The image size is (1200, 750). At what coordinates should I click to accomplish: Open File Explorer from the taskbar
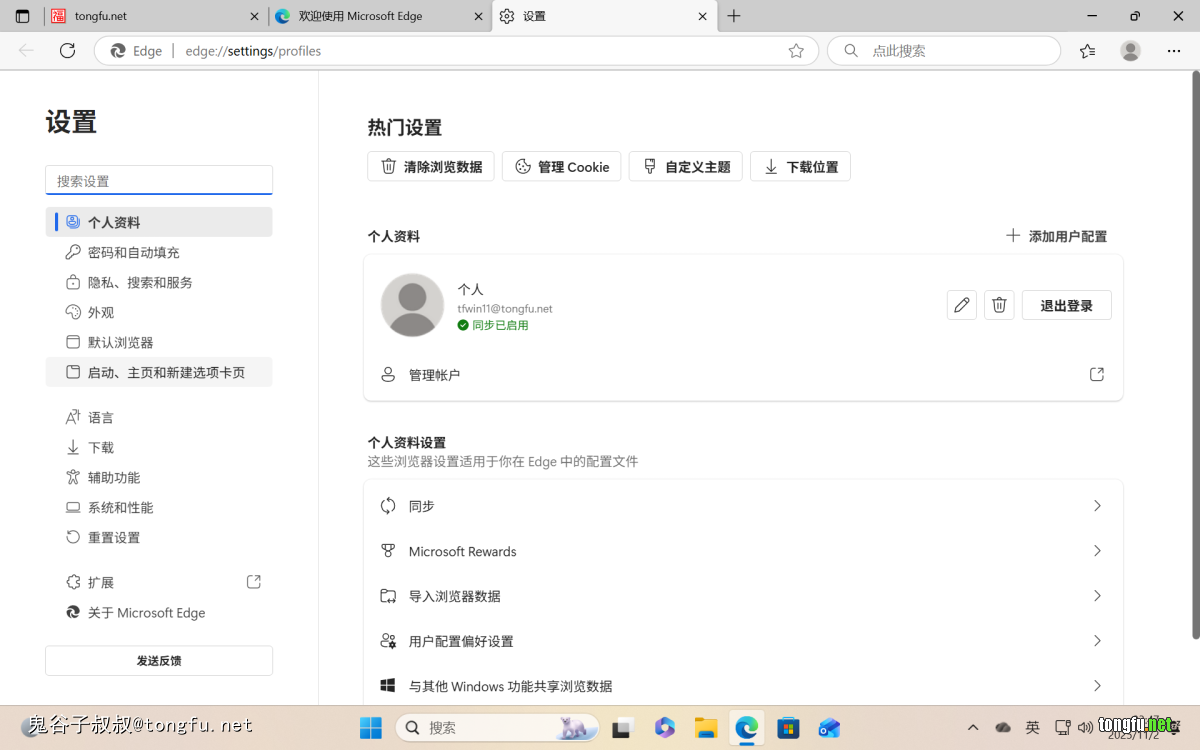pyautogui.click(x=706, y=727)
